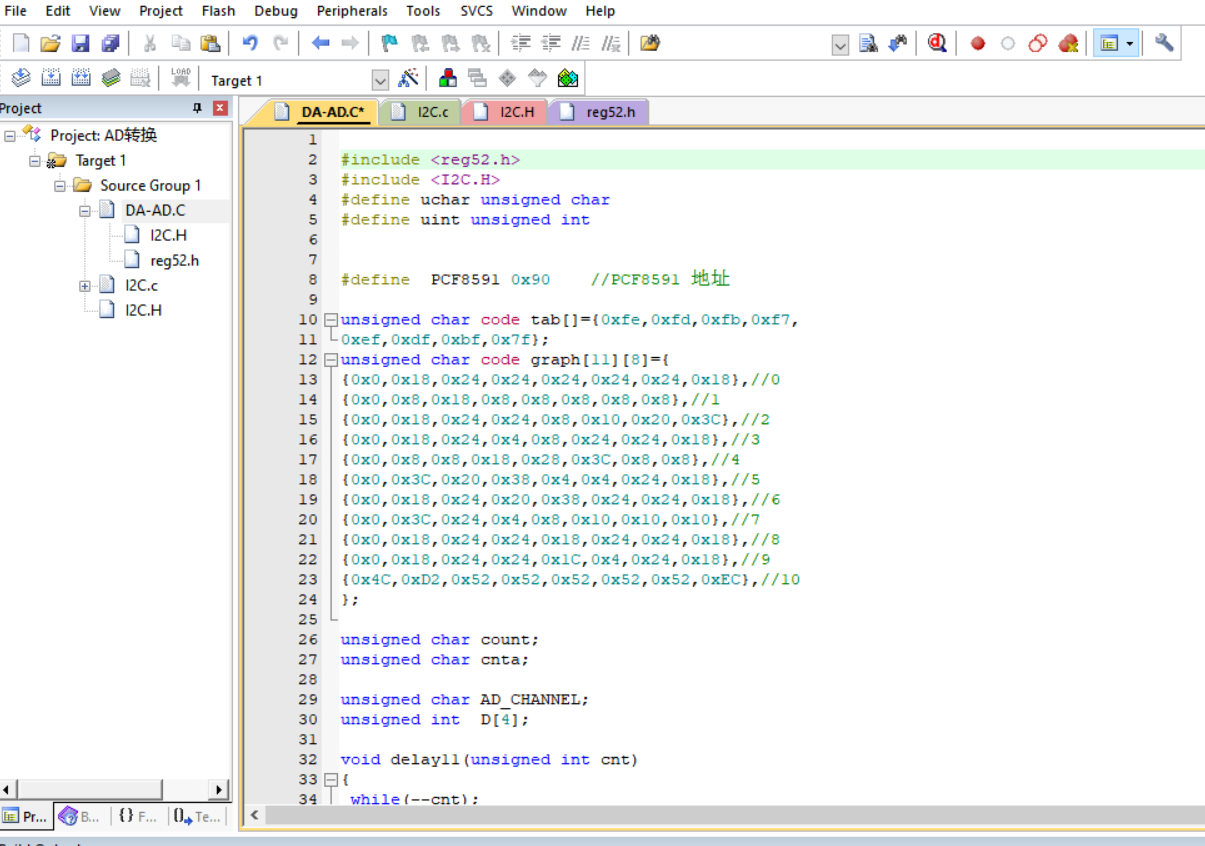This screenshot has width=1205, height=846.
Task: Create a new file from the toolbar
Action: tap(21, 43)
